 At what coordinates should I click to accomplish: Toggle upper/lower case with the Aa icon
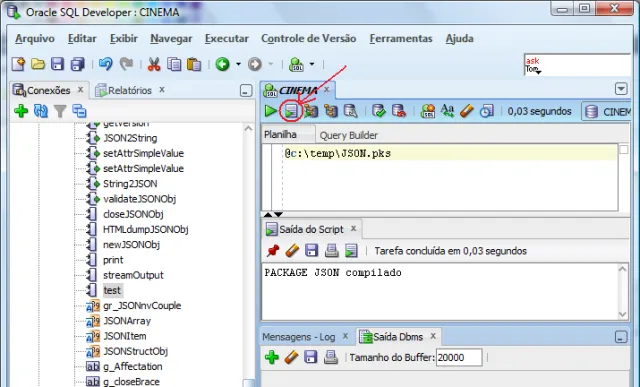tap(447, 111)
